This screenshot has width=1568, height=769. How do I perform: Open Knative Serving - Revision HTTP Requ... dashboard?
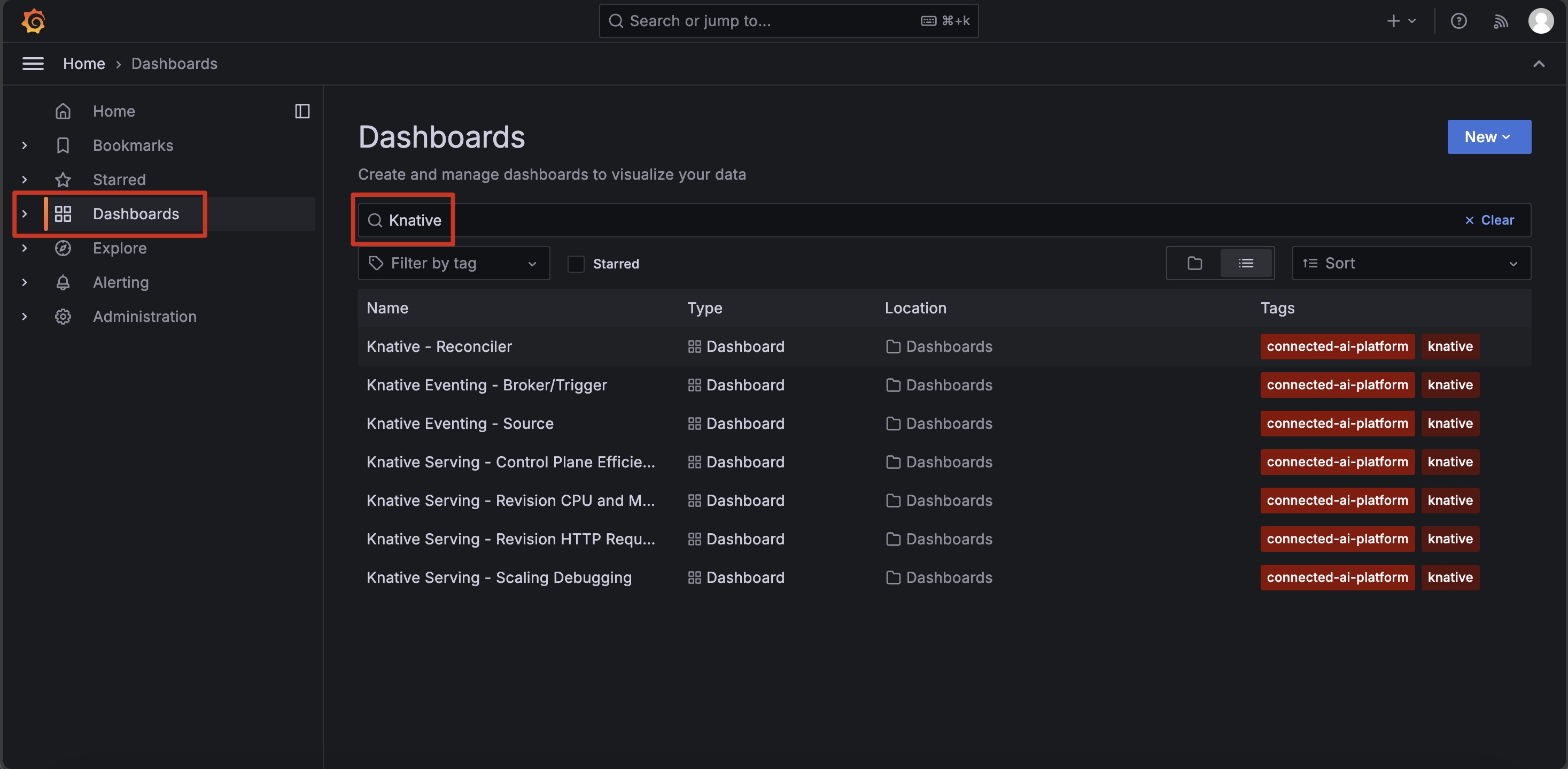click(510, 539)
